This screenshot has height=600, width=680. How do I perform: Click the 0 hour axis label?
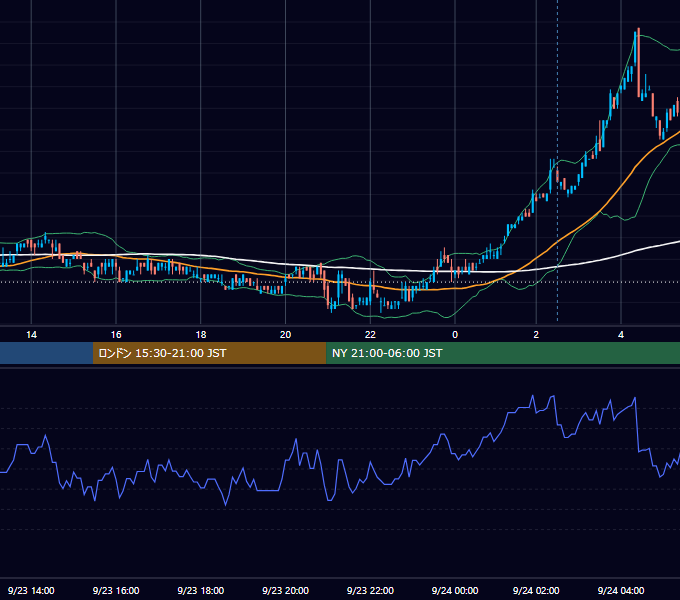455,335
